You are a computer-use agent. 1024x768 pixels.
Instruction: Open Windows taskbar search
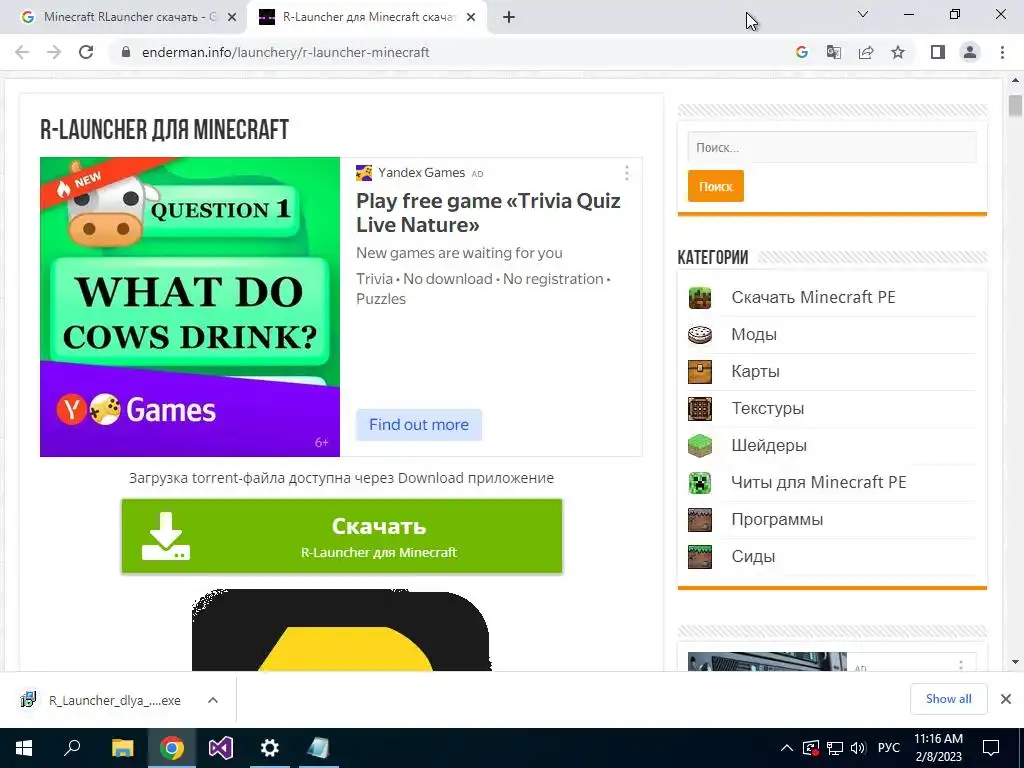point(72,748)
